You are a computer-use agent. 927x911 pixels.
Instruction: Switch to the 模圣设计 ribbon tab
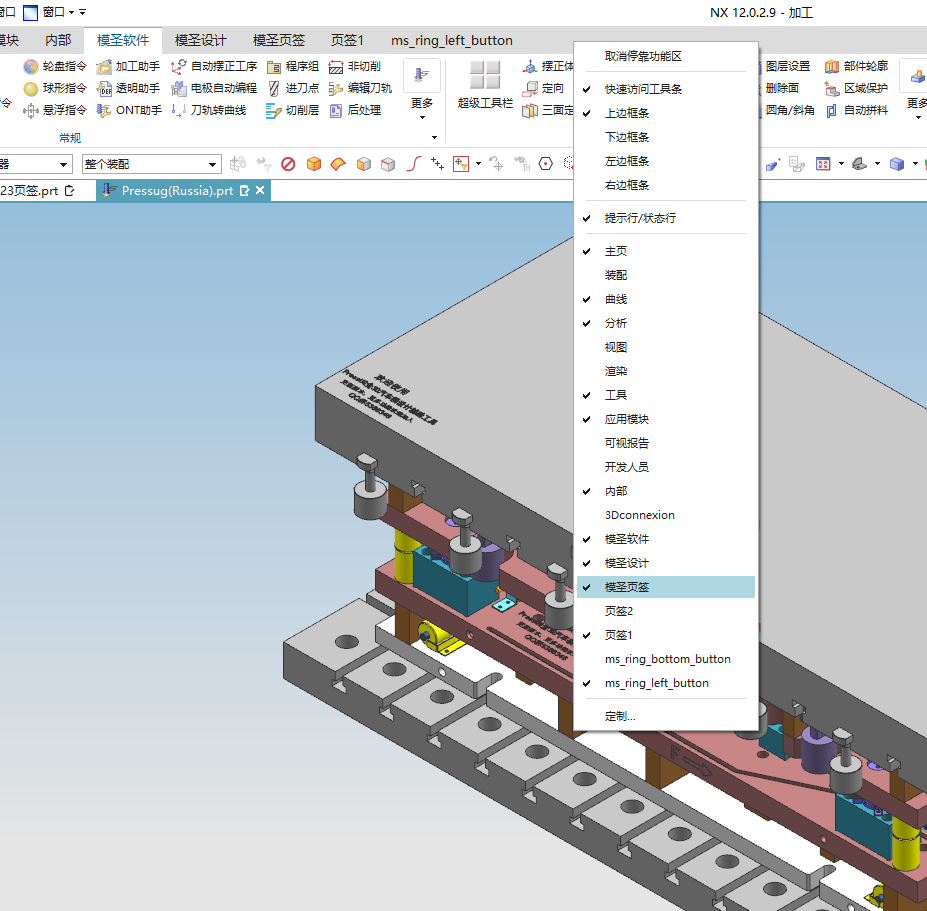(200, 40)
